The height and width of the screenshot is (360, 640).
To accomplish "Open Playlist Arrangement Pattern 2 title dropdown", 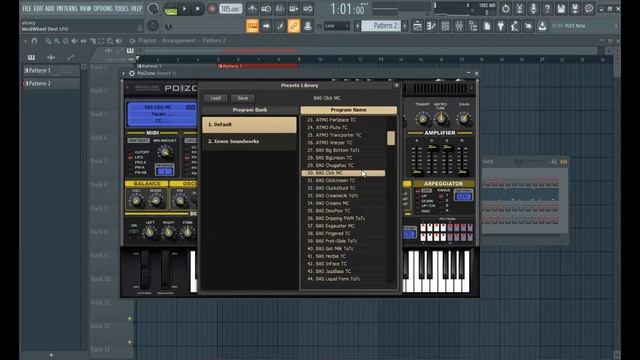I will 184,41.
